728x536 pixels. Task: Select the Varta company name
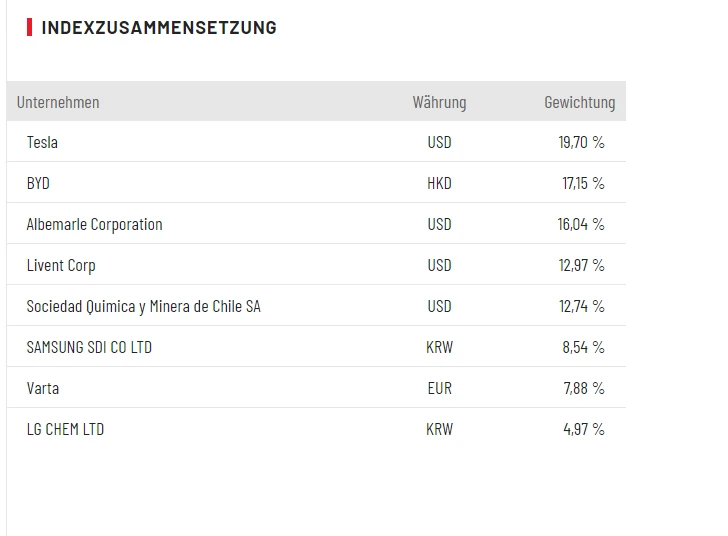pyautogui.click(x=43, y=388)
